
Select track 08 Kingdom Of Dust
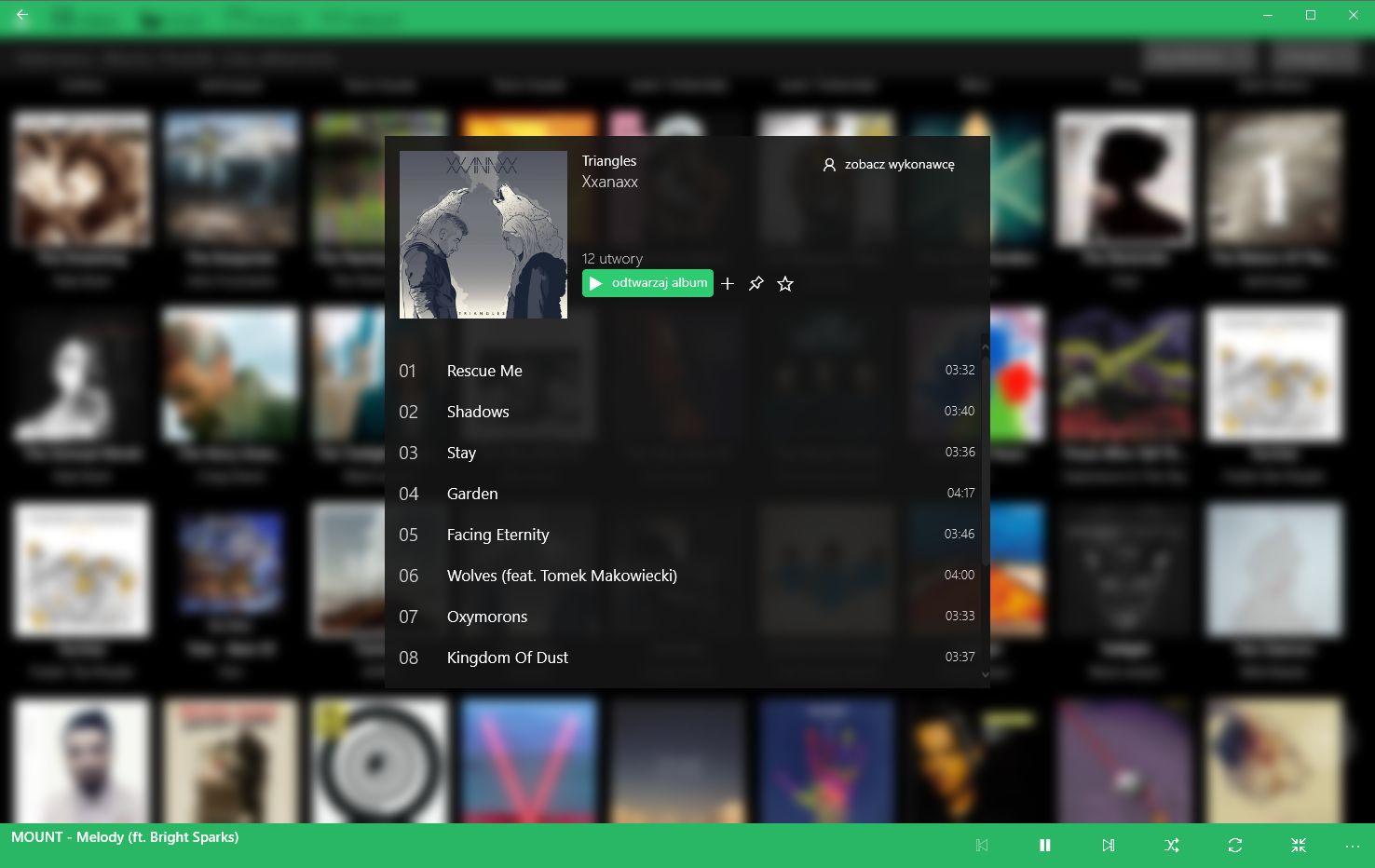coord(687,658)
